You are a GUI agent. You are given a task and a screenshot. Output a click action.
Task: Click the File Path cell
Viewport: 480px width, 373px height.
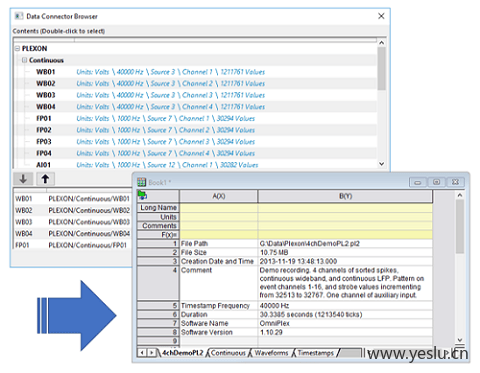[x=219, y=244]
